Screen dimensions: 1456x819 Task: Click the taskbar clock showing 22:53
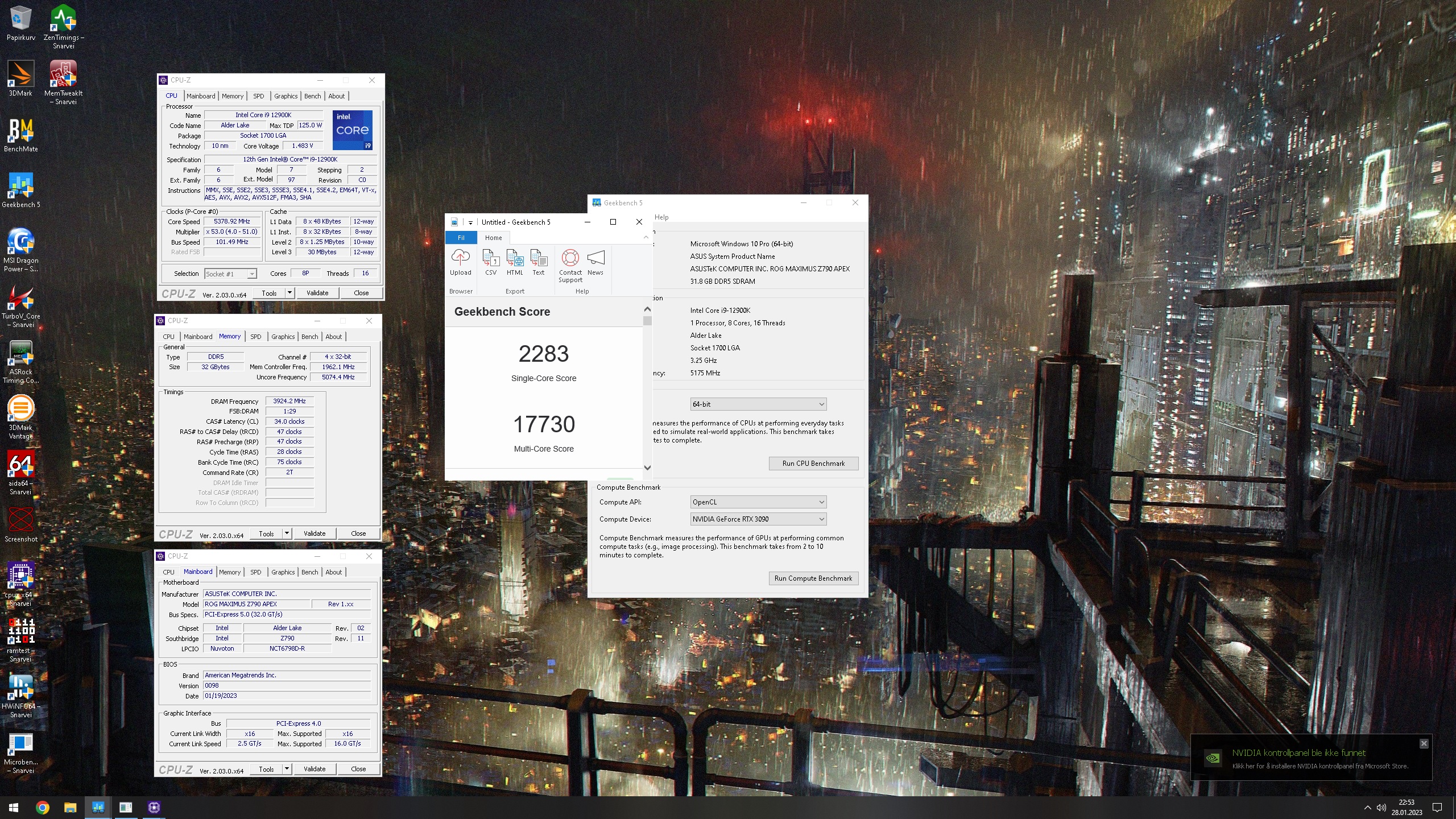tap(1407, 808)
